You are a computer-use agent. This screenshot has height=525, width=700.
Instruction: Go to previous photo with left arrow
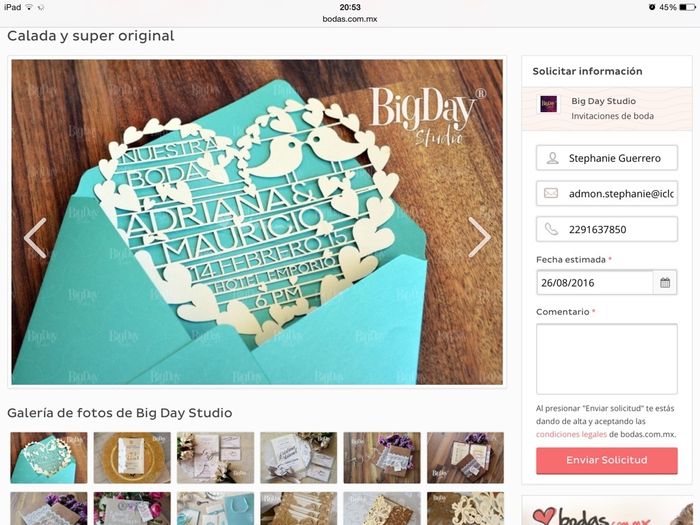coord(35,238)
